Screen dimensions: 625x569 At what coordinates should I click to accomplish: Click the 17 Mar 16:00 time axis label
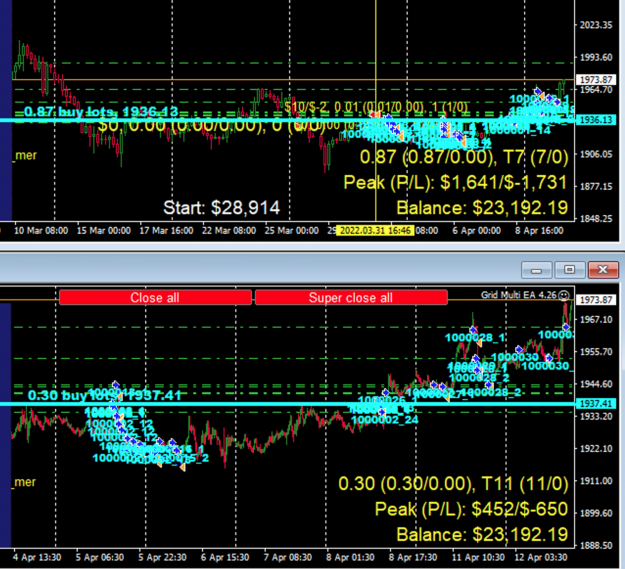(166, 231)
